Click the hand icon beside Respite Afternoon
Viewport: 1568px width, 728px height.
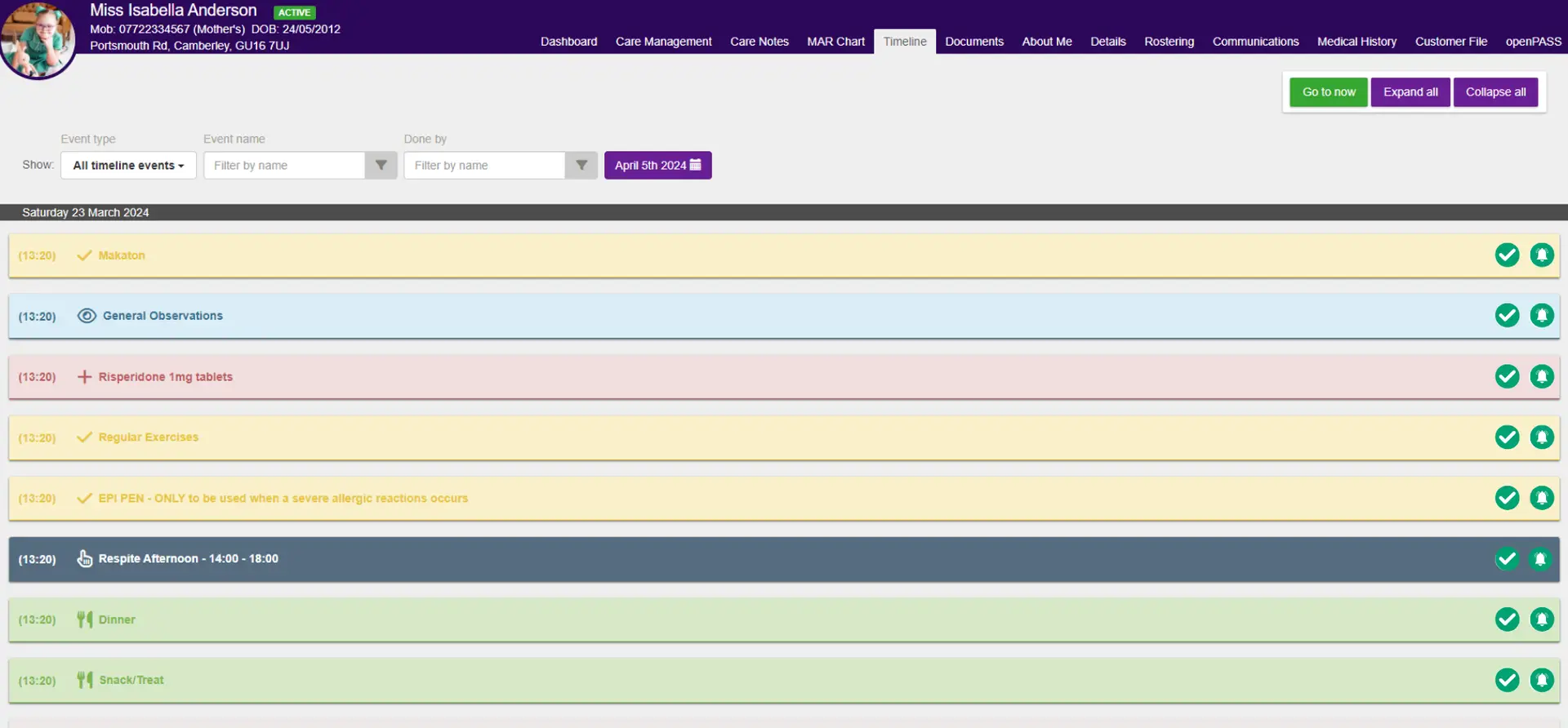[x=84, y=558]
